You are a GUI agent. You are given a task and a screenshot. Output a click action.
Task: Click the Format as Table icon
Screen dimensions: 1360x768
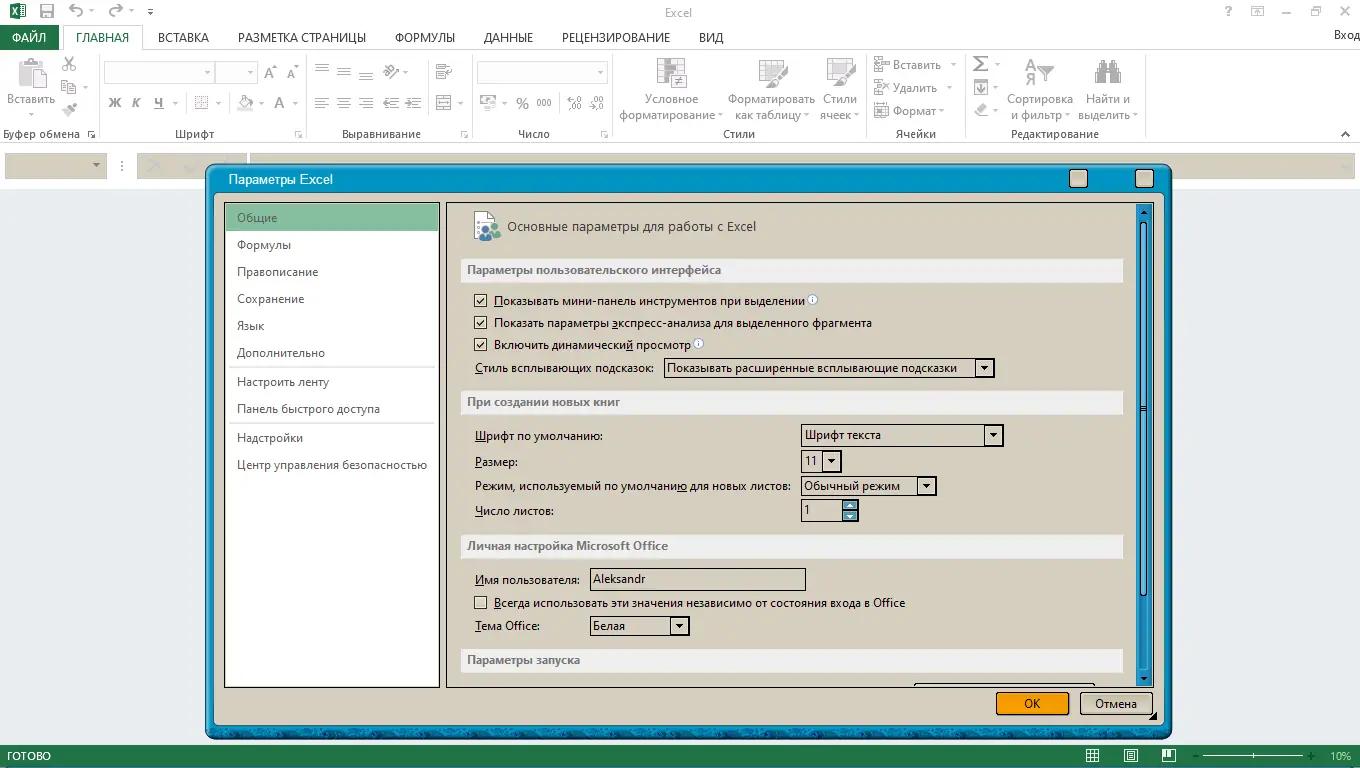tap(772, 73)
